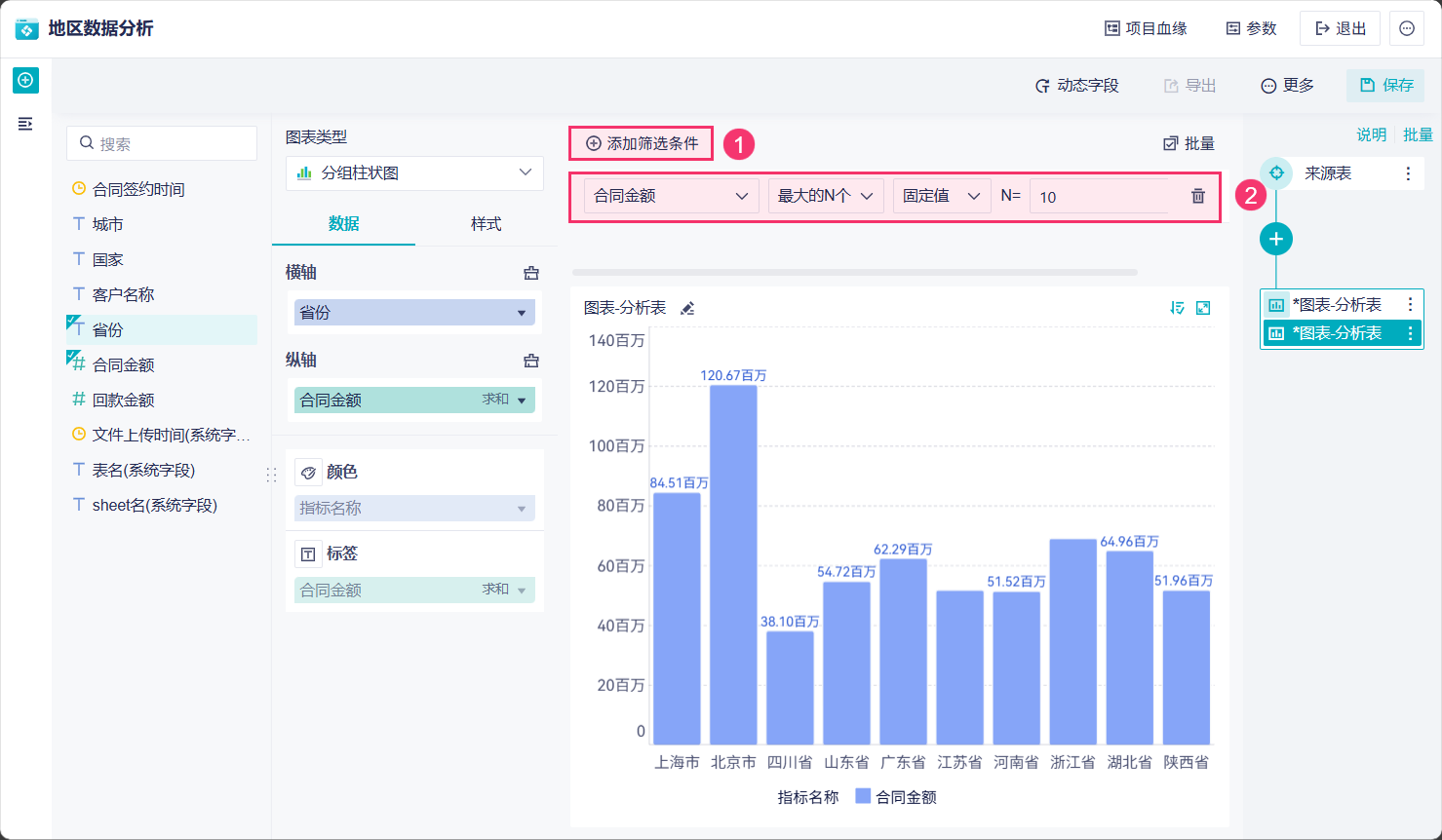Screen dimensions: 1442x840
Task: Click the fullscreen chart expand icon
Action: click(x=1203, y=308)
